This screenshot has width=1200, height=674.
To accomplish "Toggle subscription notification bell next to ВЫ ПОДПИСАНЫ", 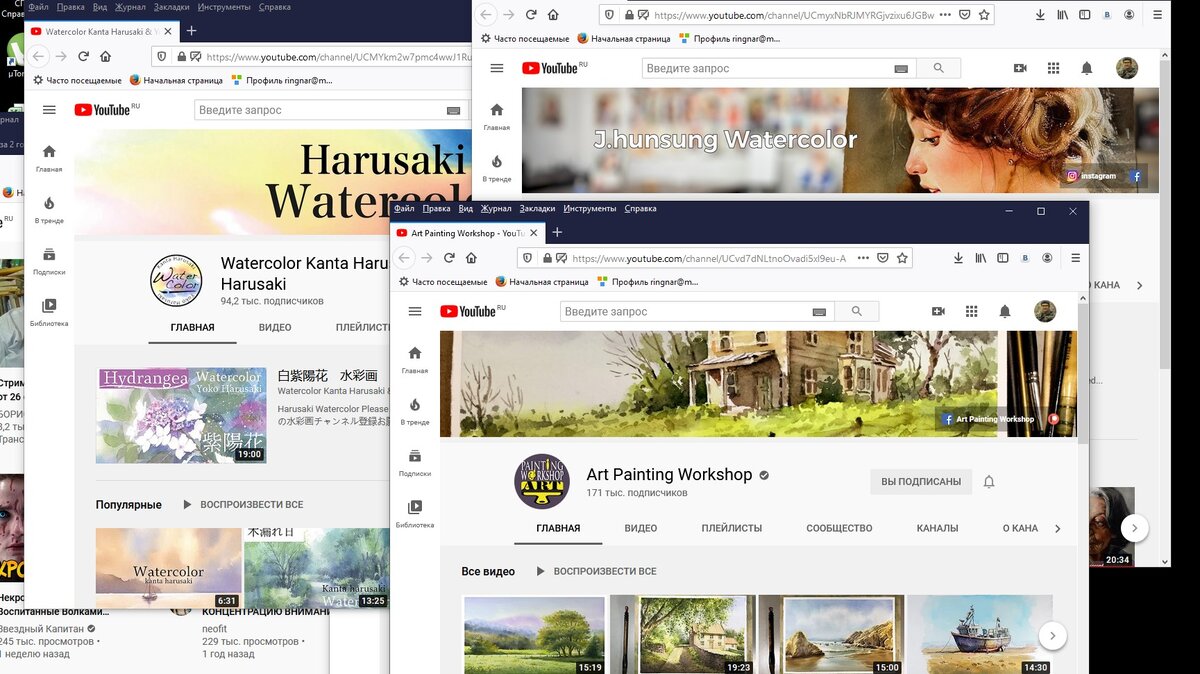I will tap(989, 481).
